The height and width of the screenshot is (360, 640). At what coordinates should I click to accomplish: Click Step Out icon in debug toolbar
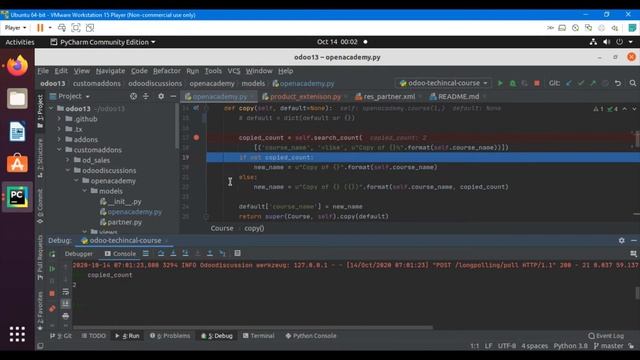(x=210, y=253)
